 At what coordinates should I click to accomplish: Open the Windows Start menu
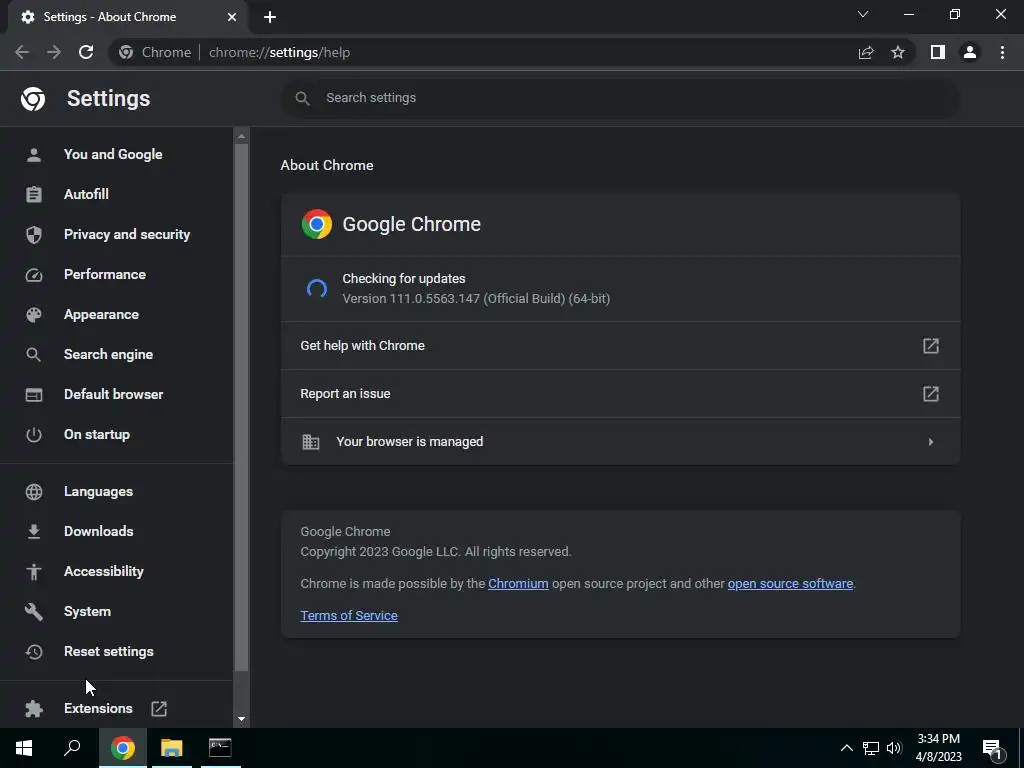click(x=24, y=748)
